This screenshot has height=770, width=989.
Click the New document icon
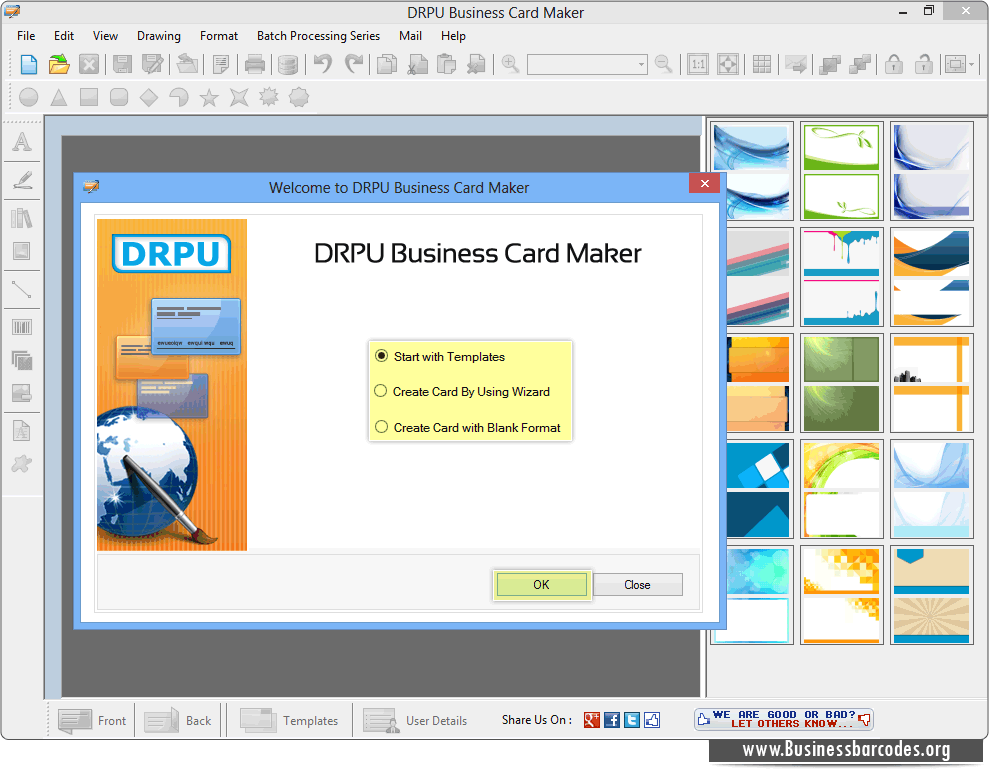29,64
